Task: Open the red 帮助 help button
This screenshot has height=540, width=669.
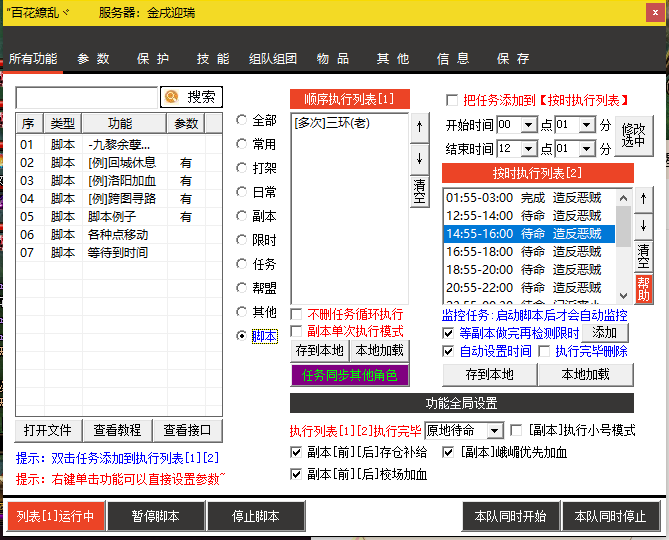Action: pos(643,289)
